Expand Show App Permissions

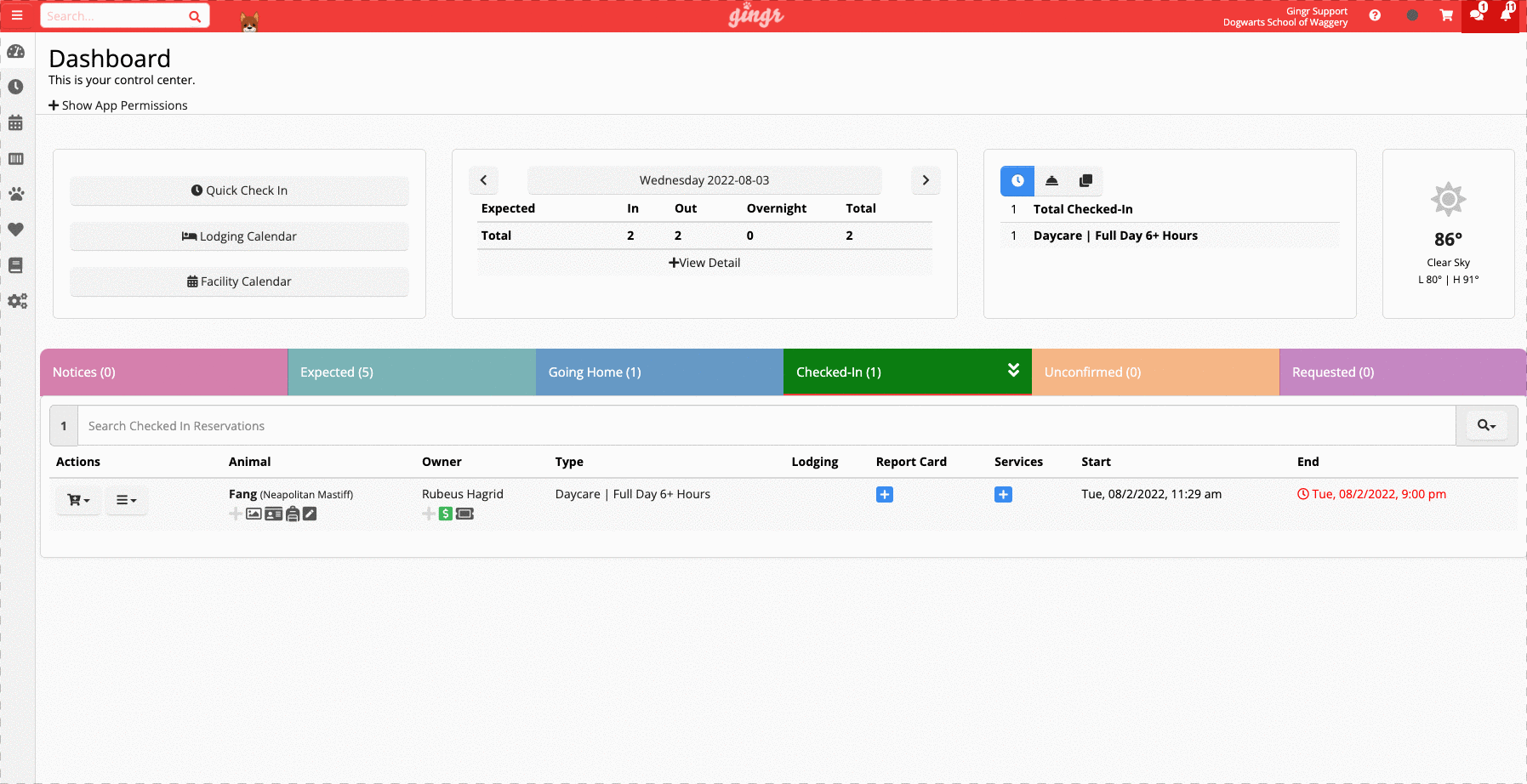pyautogui.click(x=118, y=105)
